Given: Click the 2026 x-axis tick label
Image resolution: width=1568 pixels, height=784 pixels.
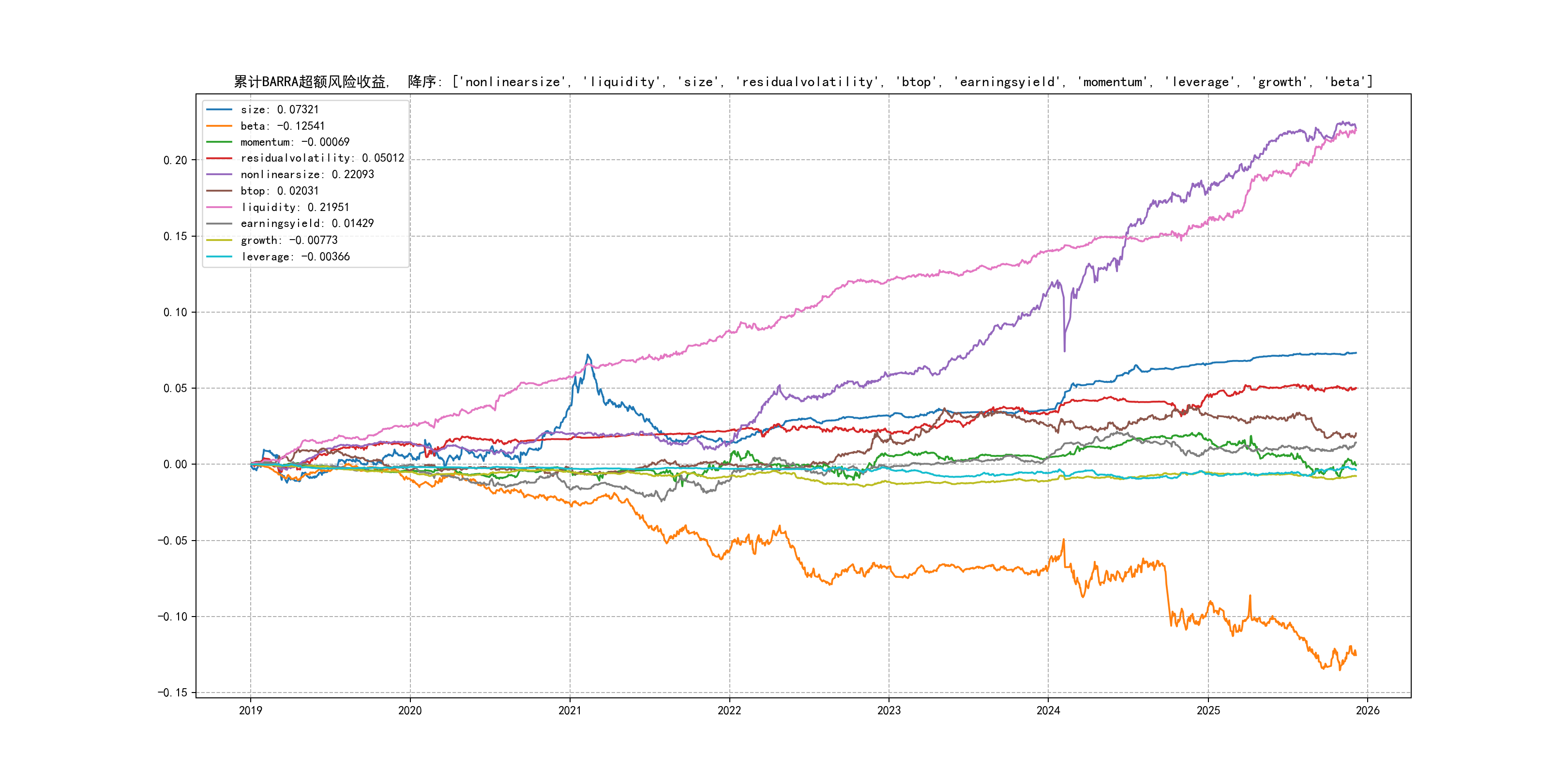Looking at the screenshot, I should pyautogui.click(x=1368, y=710).
